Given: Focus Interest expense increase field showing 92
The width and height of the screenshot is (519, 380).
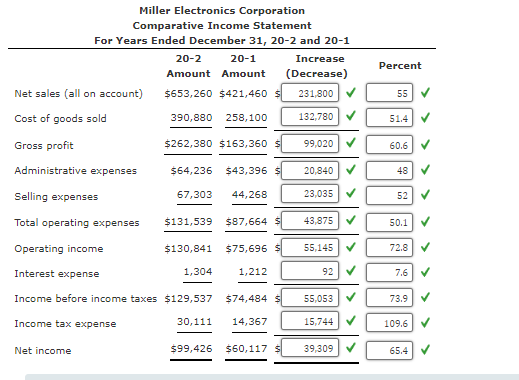Looking at the screenshot, I should pos(310,271).
